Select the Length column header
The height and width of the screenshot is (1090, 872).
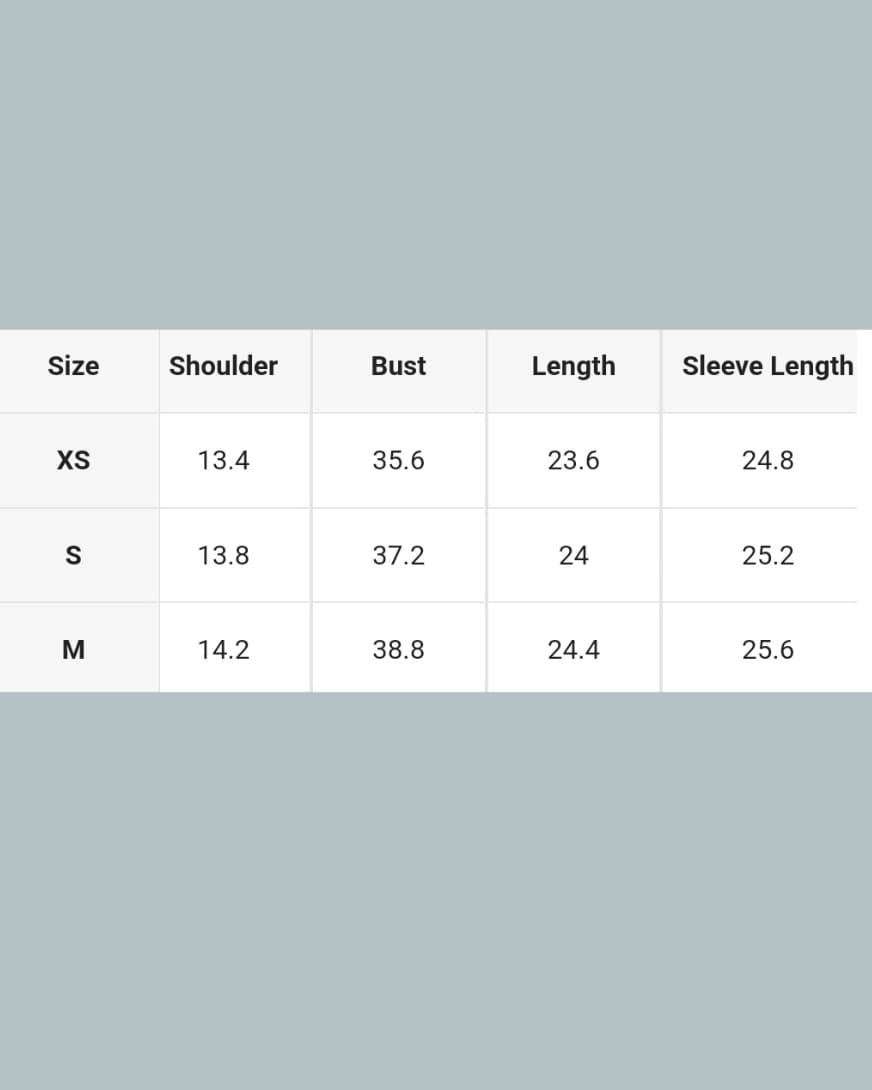573,366
